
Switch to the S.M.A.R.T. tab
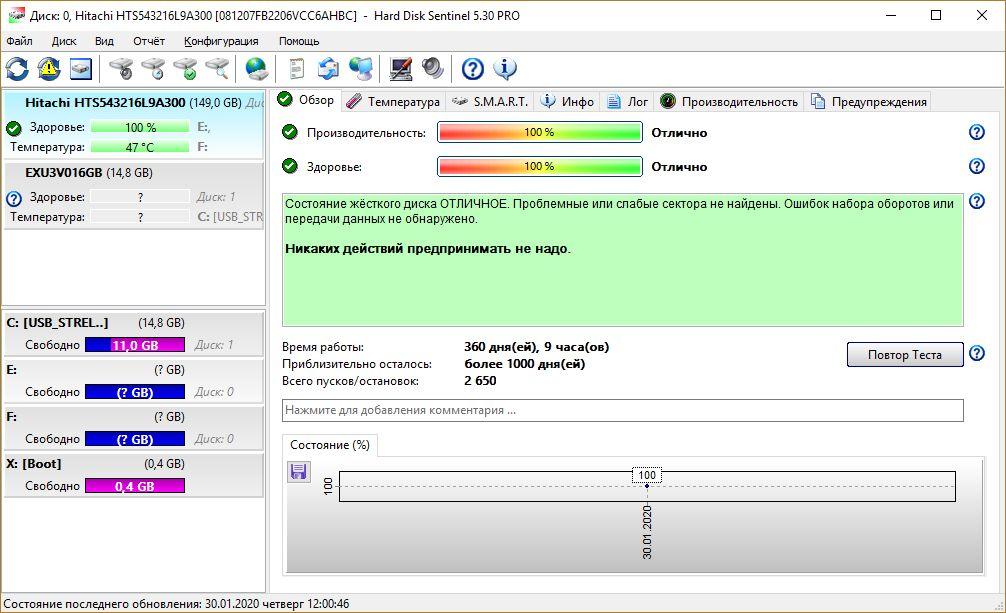pos(490,101)
